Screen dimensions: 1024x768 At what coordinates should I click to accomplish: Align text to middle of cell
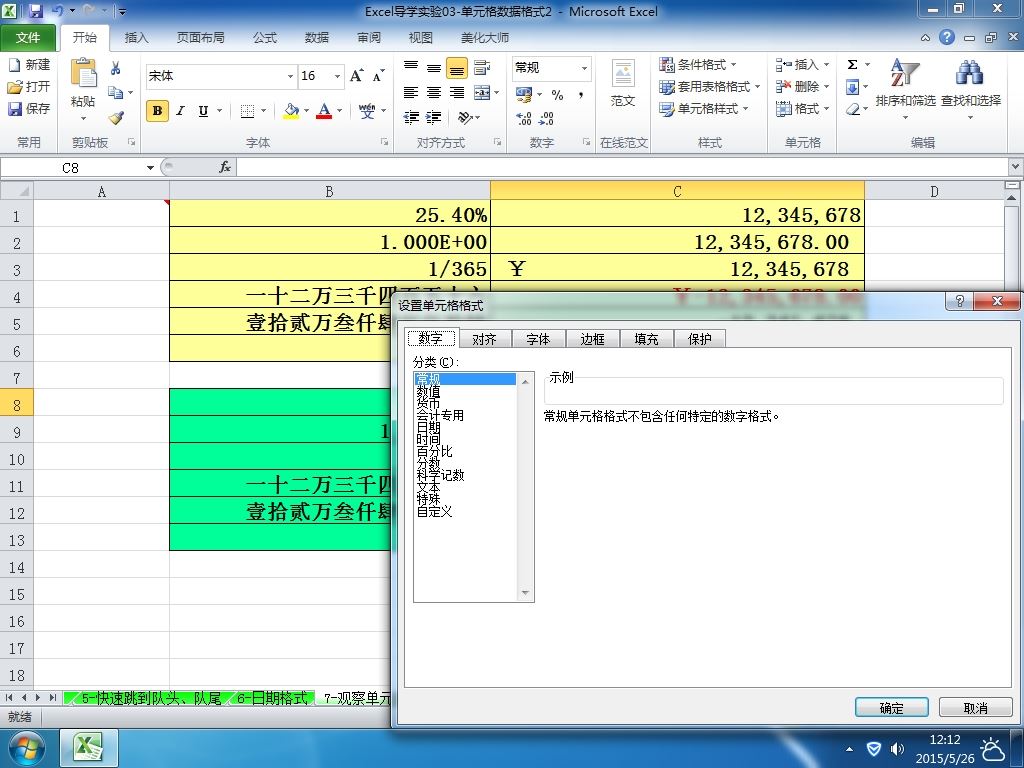[x=434, y=67]
